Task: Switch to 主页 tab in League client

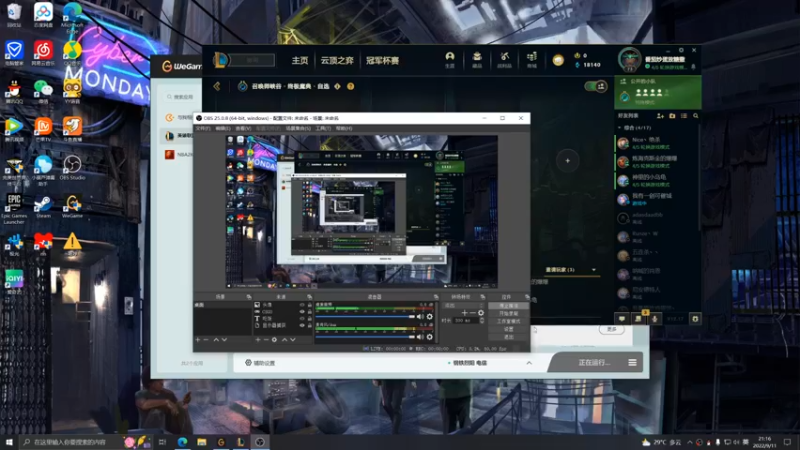Action: [299, 60]
